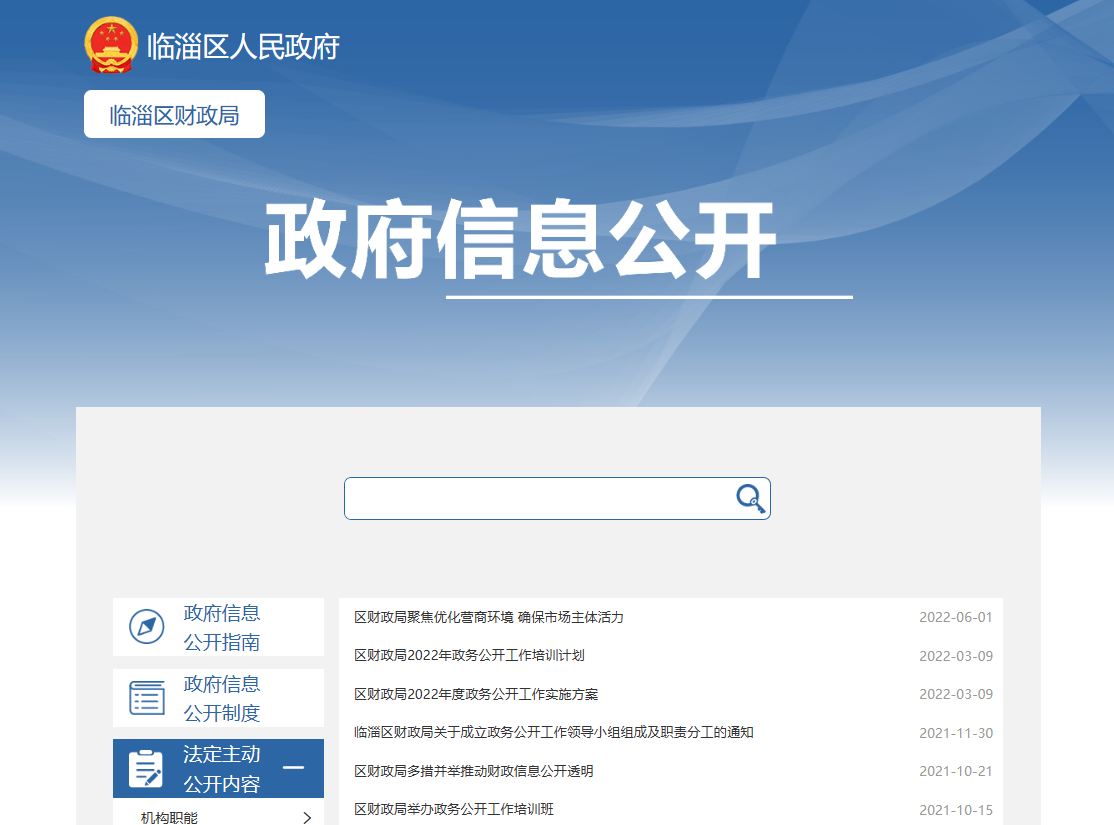
Task: Click the magnifying glass search icon
Action: (x=750, y=498)
